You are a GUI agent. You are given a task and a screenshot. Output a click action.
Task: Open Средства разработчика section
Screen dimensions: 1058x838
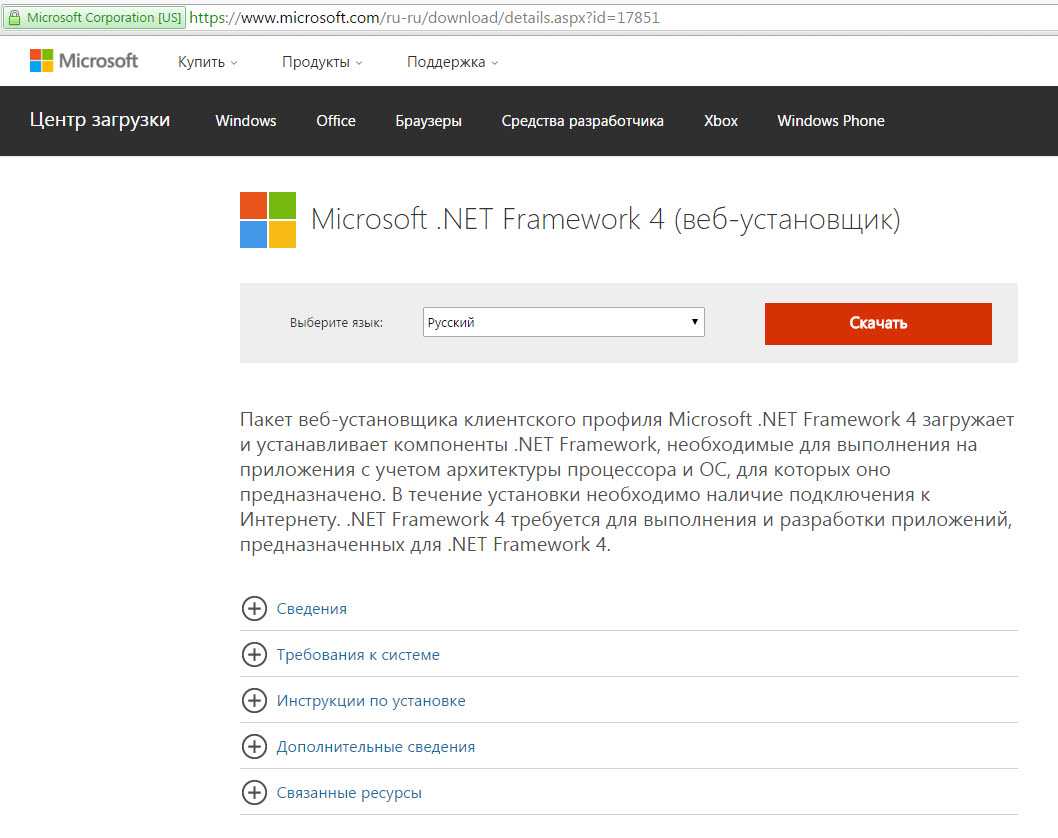(582, 121)
